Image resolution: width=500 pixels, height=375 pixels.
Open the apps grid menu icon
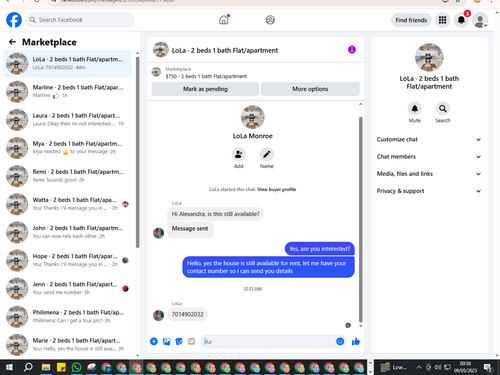(x=442, y=20)
